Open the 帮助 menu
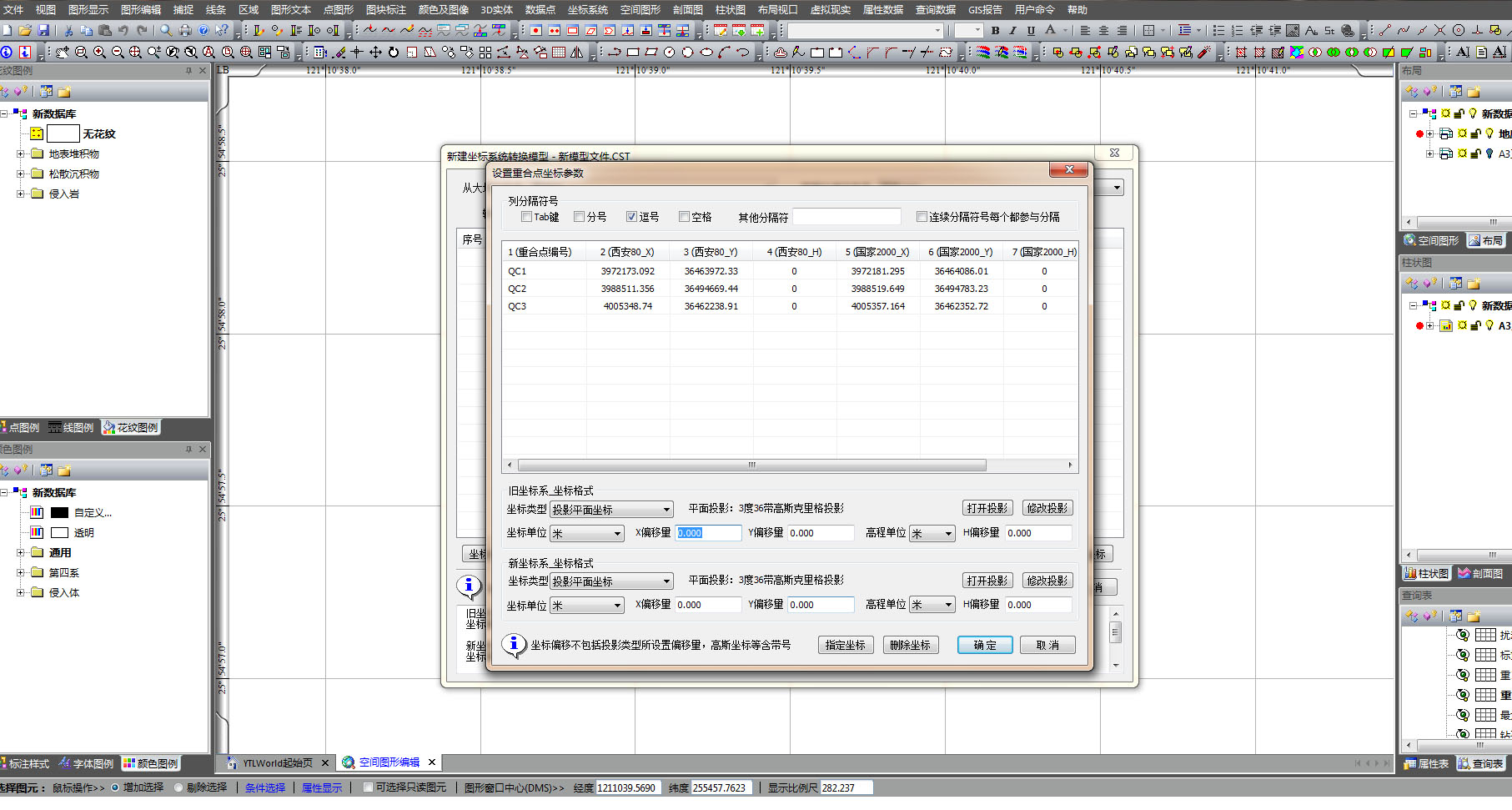This screenshot has width=1512, height=810. (1077, 10)
